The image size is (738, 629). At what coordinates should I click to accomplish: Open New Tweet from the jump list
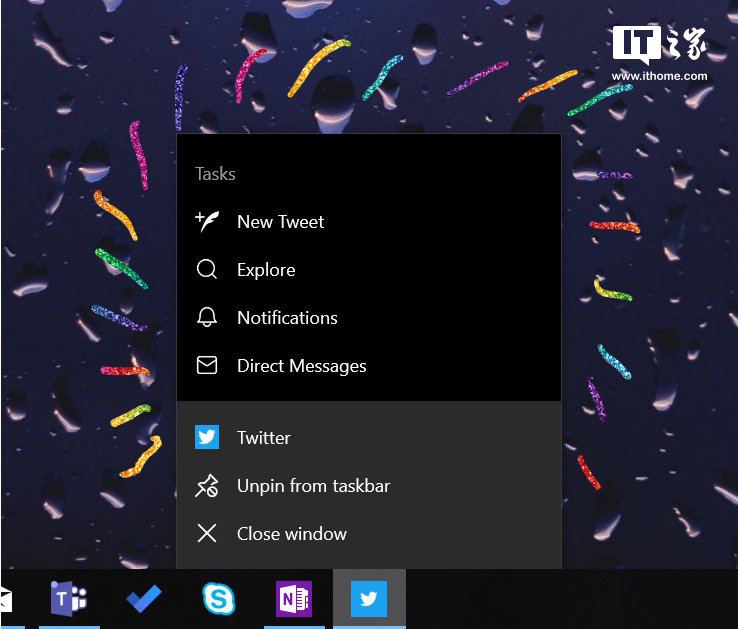(x=369, y=222)
